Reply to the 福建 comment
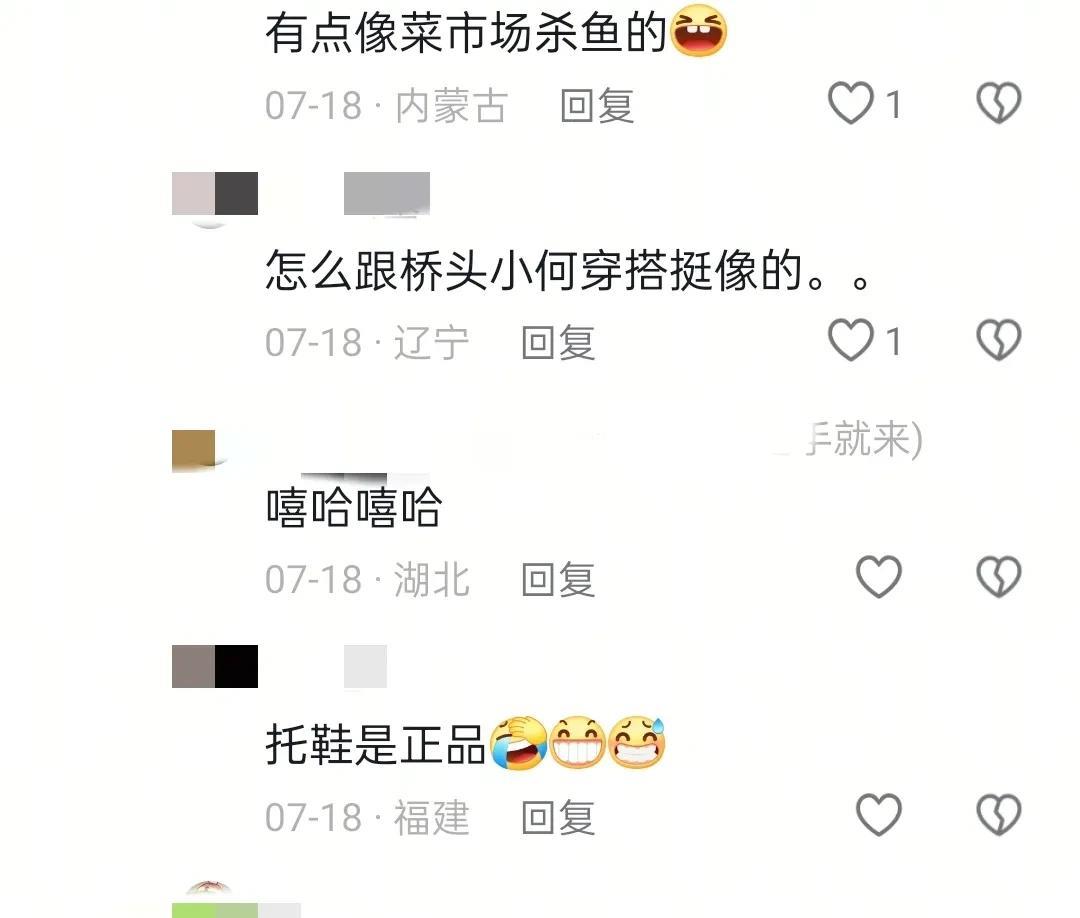 [x=559, y=817]
